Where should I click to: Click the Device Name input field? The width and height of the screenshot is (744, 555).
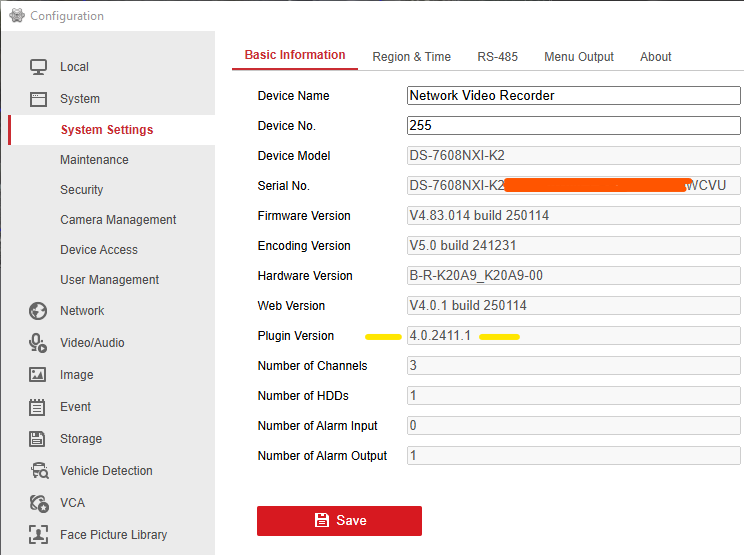573,96
